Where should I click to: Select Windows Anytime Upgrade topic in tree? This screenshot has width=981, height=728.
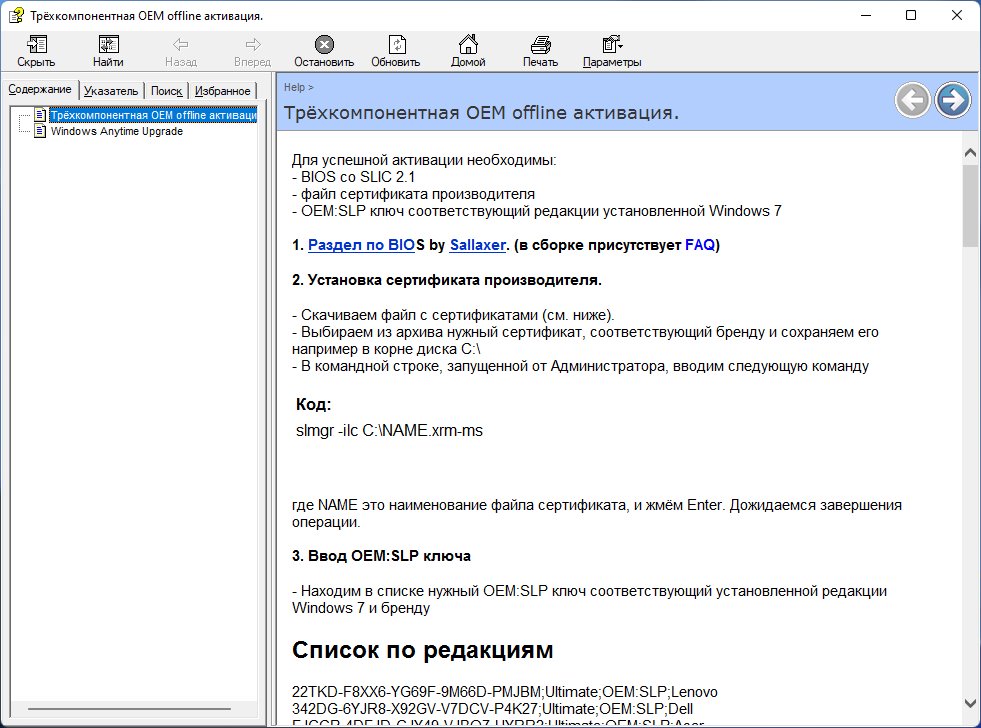point(116,131)
